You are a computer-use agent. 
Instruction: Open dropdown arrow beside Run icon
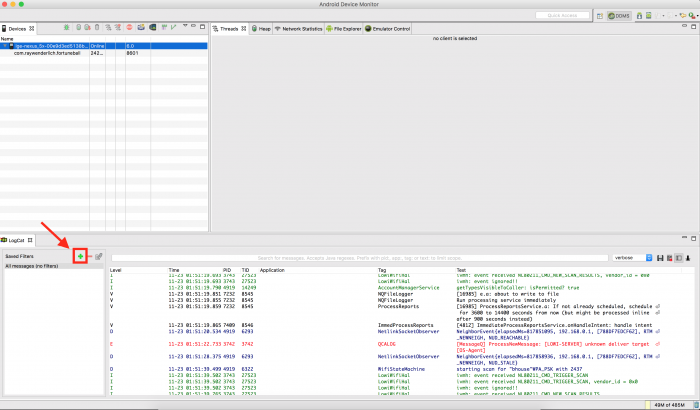tap(698, 16)
